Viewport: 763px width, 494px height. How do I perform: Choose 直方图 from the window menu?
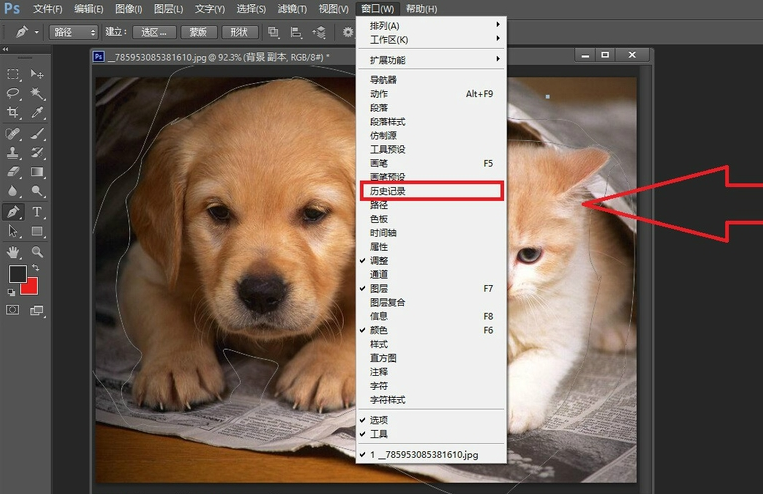pyautogui.click(x=431, y=358)
